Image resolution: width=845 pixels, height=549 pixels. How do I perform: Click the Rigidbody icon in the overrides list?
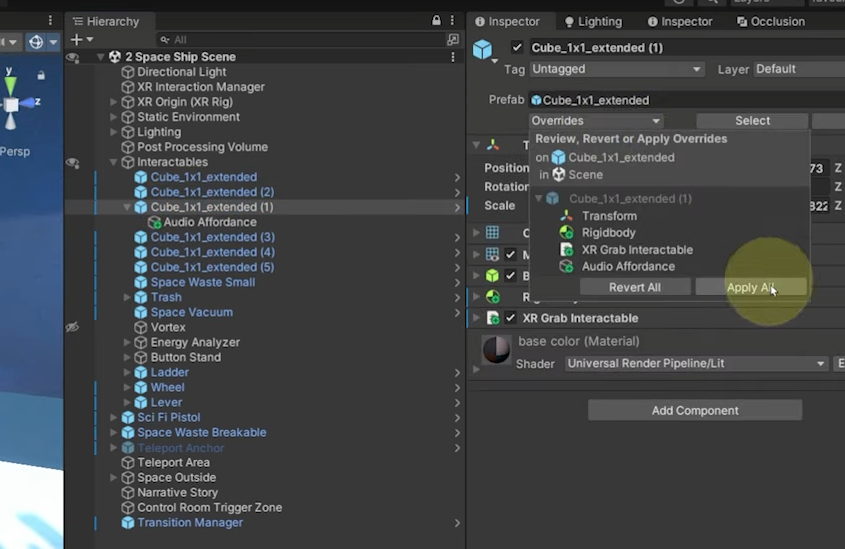tap(566, 233)
